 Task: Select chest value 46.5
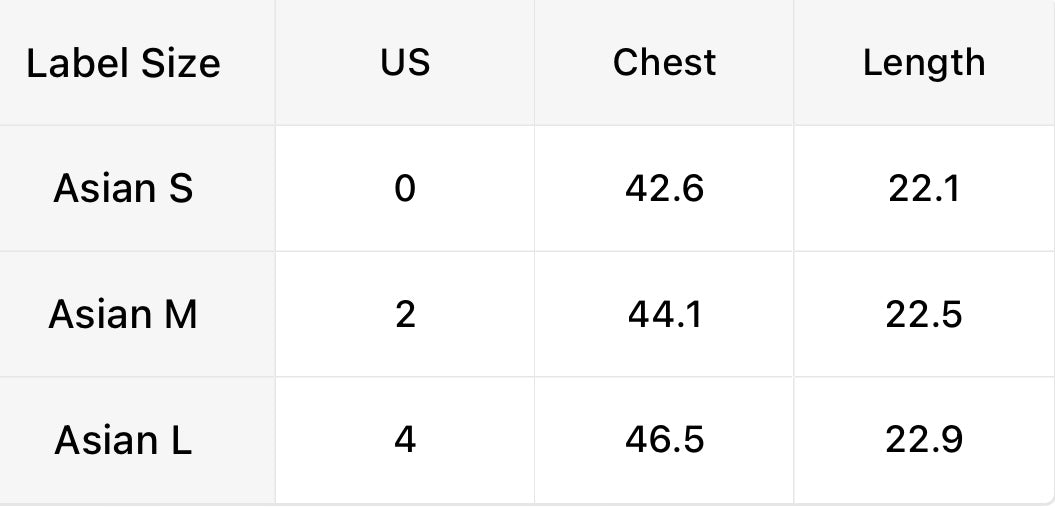tap(664, 440)
